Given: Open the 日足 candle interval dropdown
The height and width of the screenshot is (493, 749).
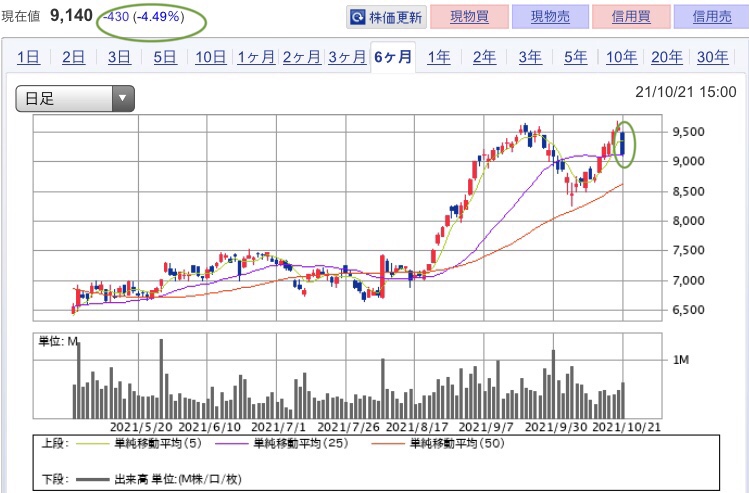Looking at the screenshot, I should click(75, 98).
